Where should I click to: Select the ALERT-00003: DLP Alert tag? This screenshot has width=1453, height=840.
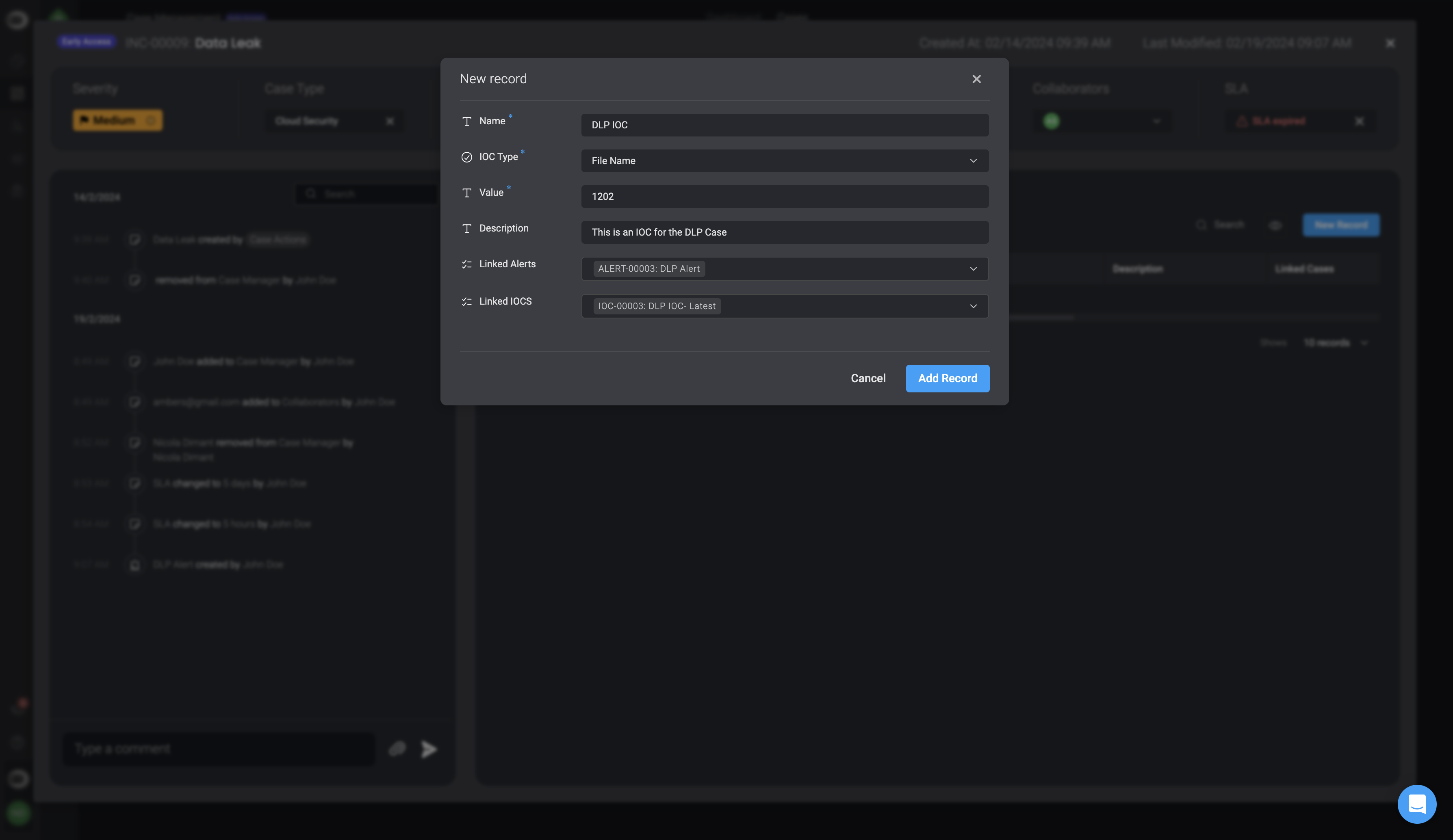click(648, 268)
